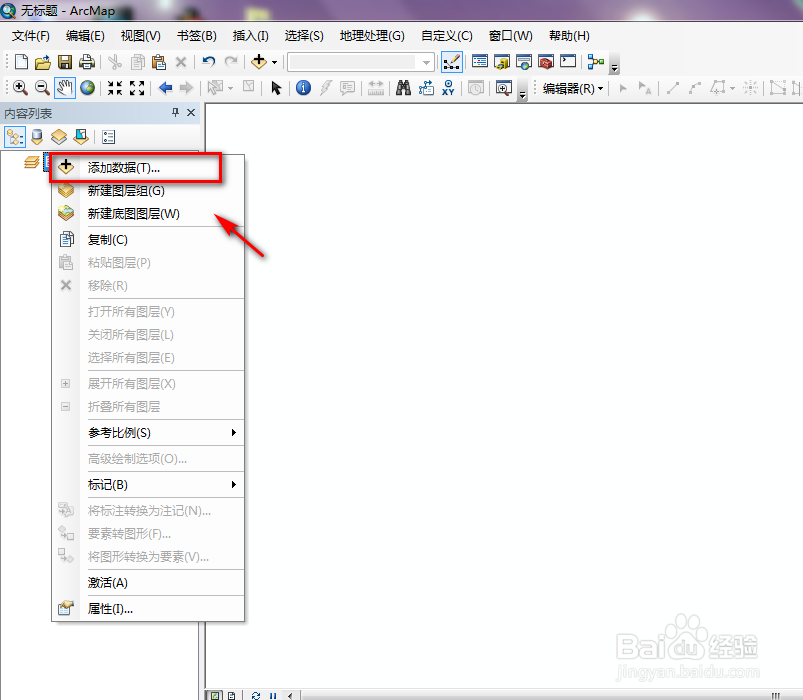Click the Print icon in the toolbar
Viewport: 803px width, 700px height.
coord(87,62)
